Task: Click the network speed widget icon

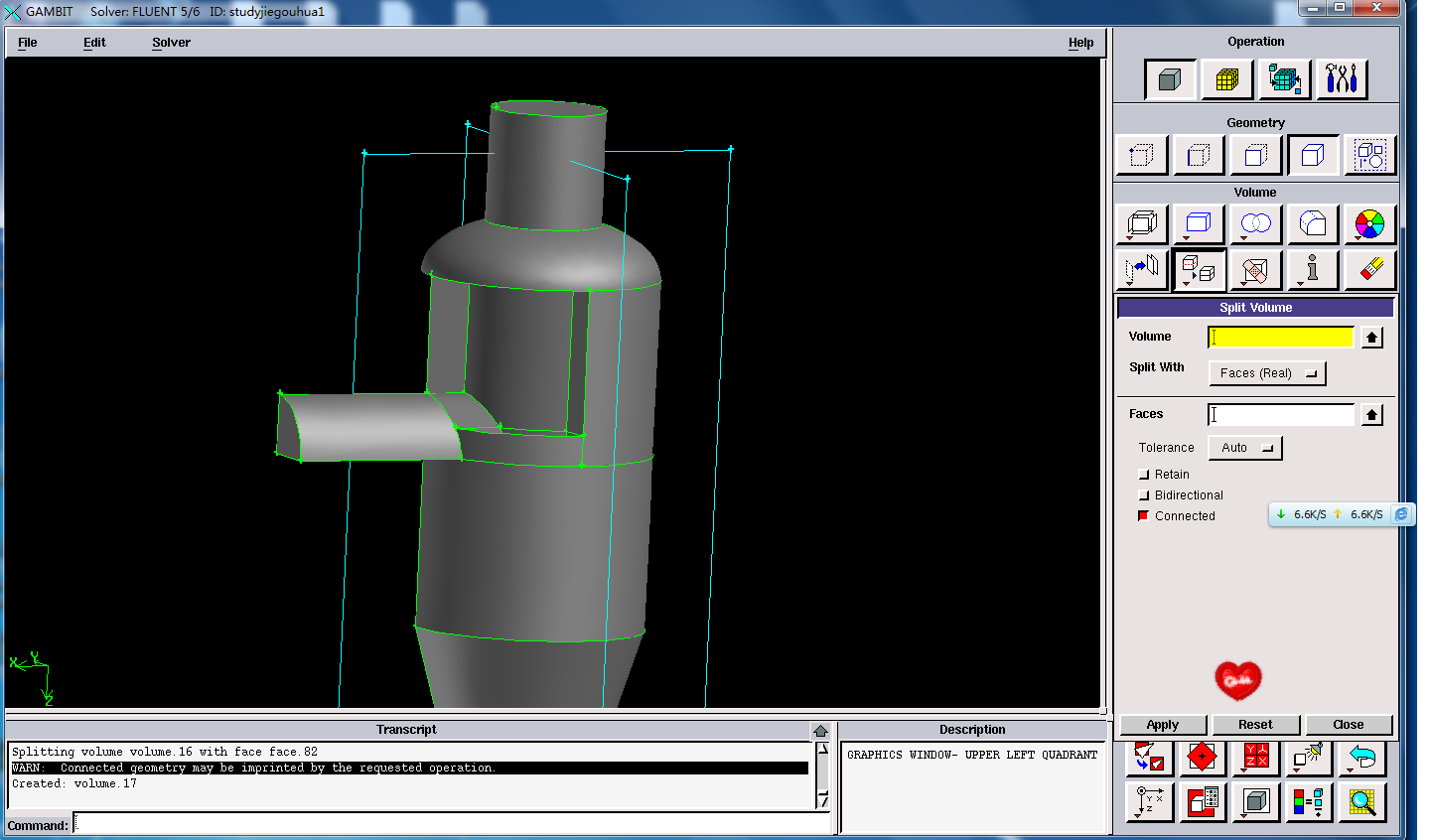Action: click(1401, 514)
